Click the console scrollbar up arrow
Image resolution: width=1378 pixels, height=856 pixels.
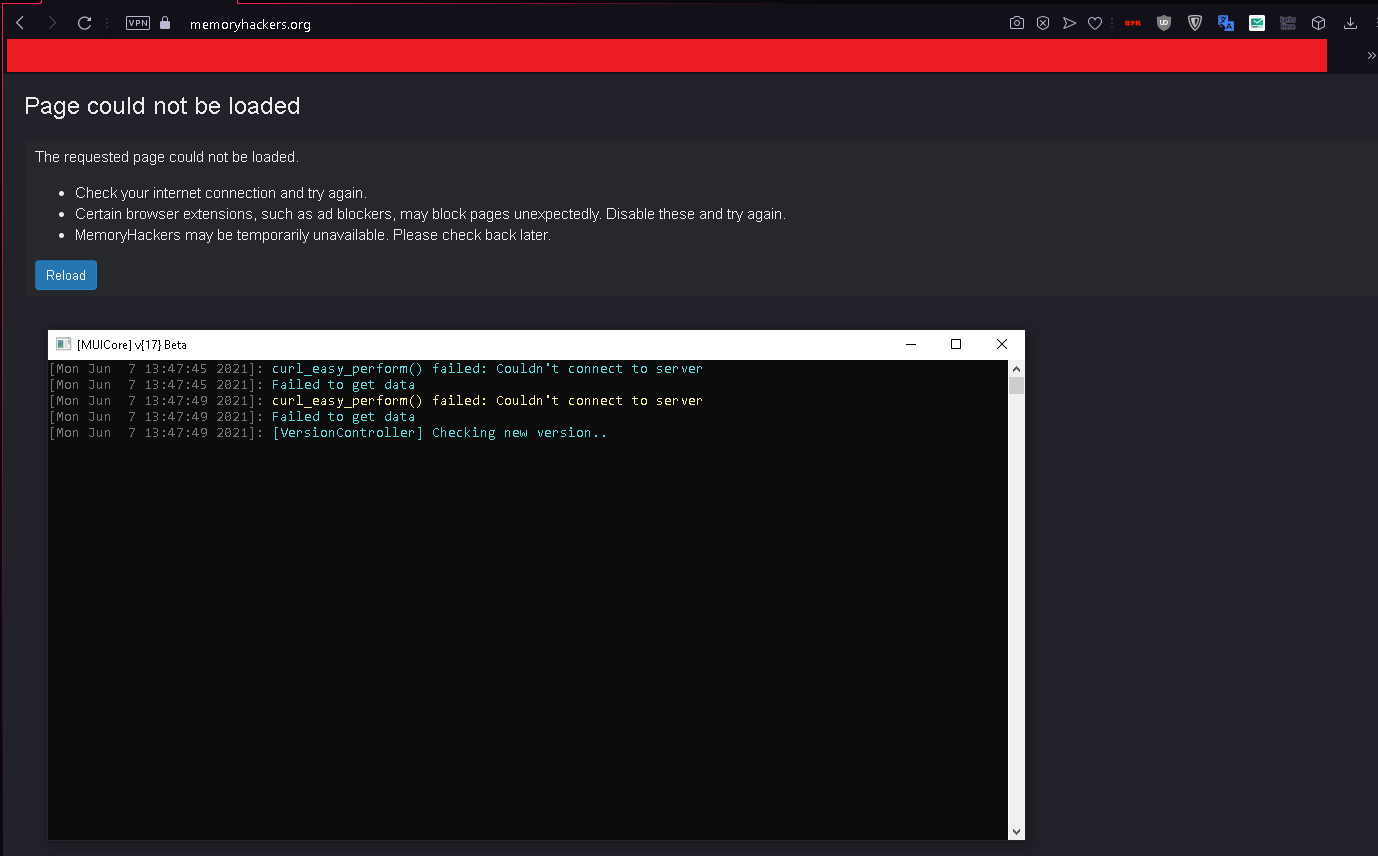pyautogui.click(x=1016, y=368)
